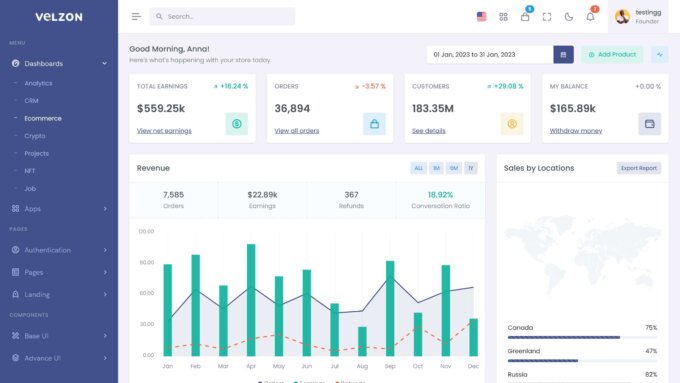Collapse the Dashboards chevron

(x=105, y=63)
